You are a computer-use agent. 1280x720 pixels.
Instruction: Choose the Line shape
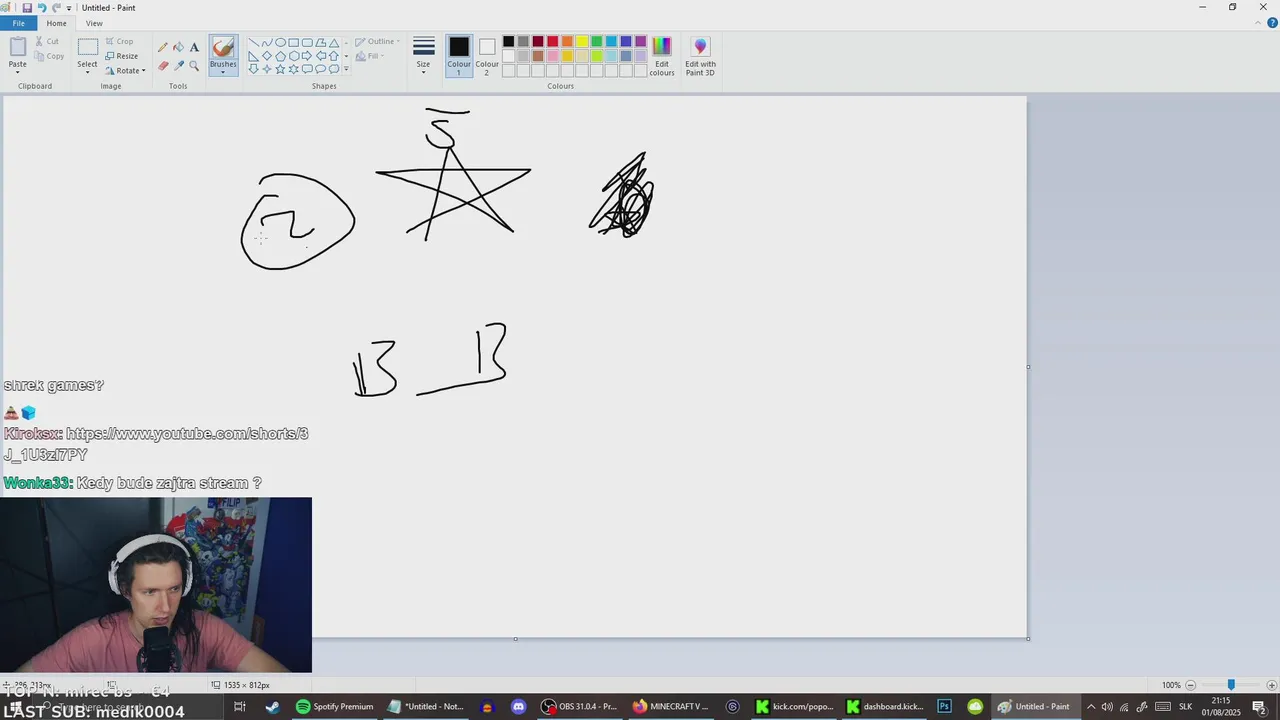253,43
